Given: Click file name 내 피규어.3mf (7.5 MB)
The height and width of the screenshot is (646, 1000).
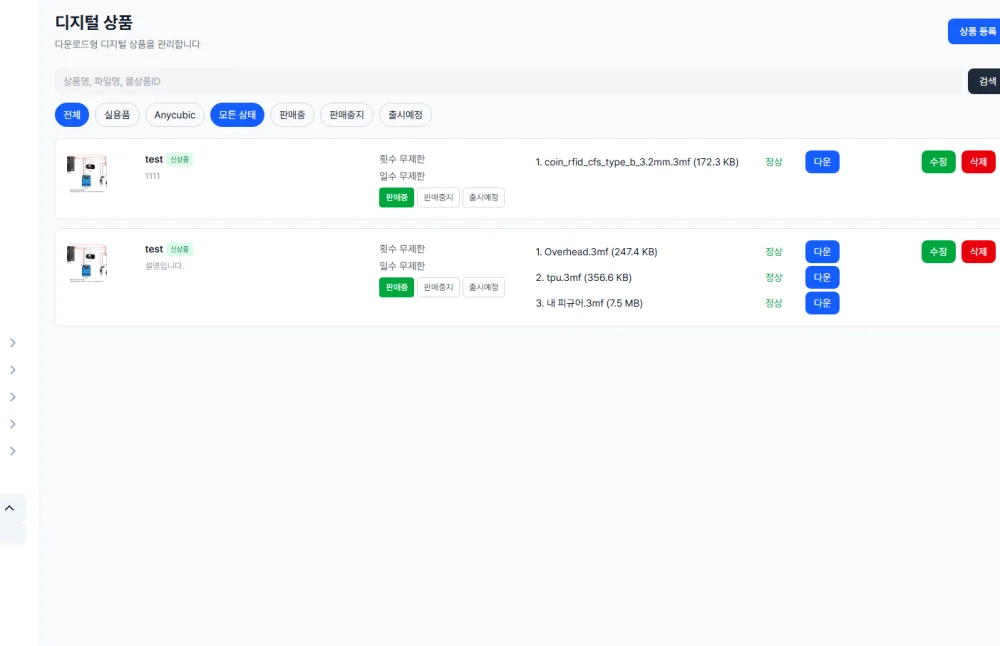Looking at the screenshot, I should (x=589, y=303).
